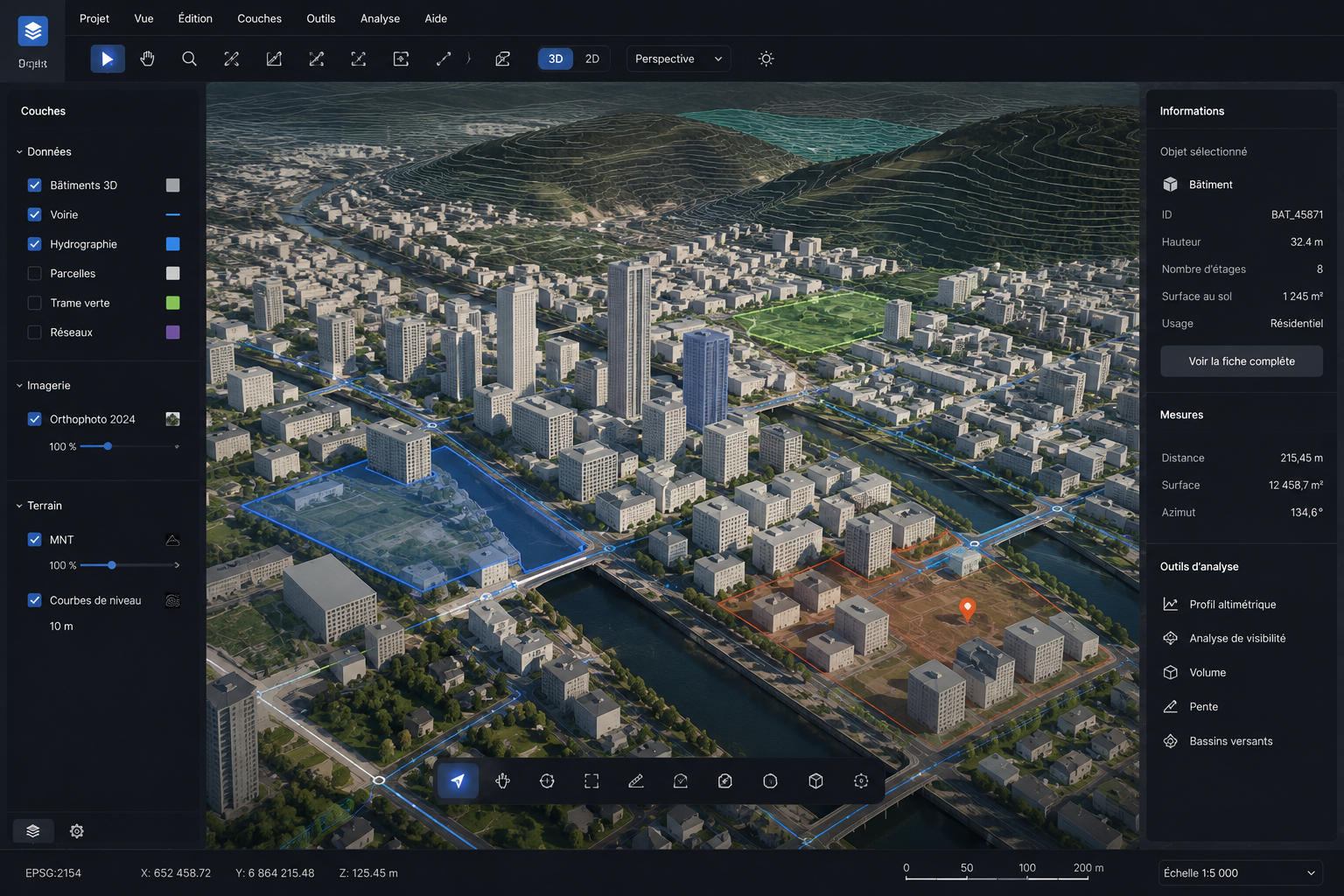Open the Aide menu

tap(436, 18)
